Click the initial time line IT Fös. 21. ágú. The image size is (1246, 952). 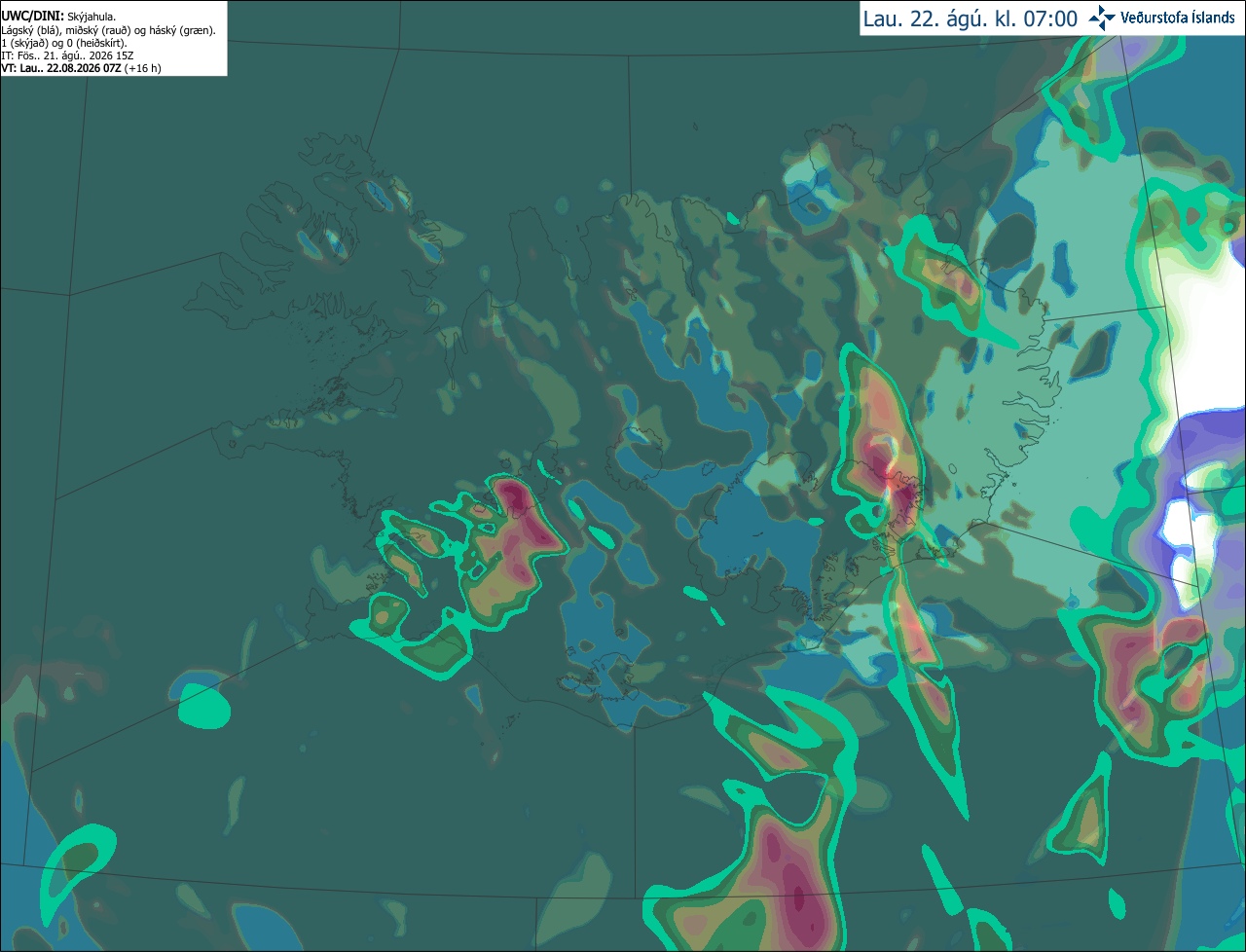[68, 55]
